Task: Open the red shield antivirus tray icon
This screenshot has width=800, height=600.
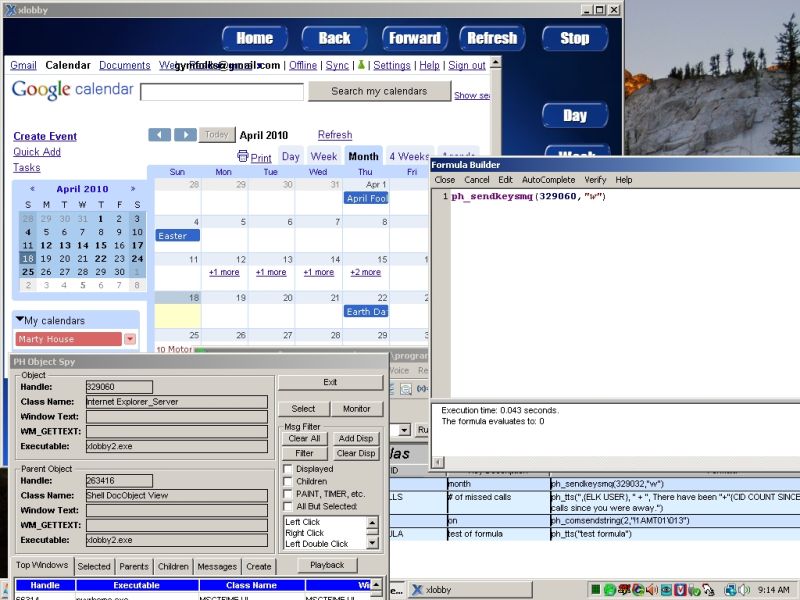Action: click(680, 590)
